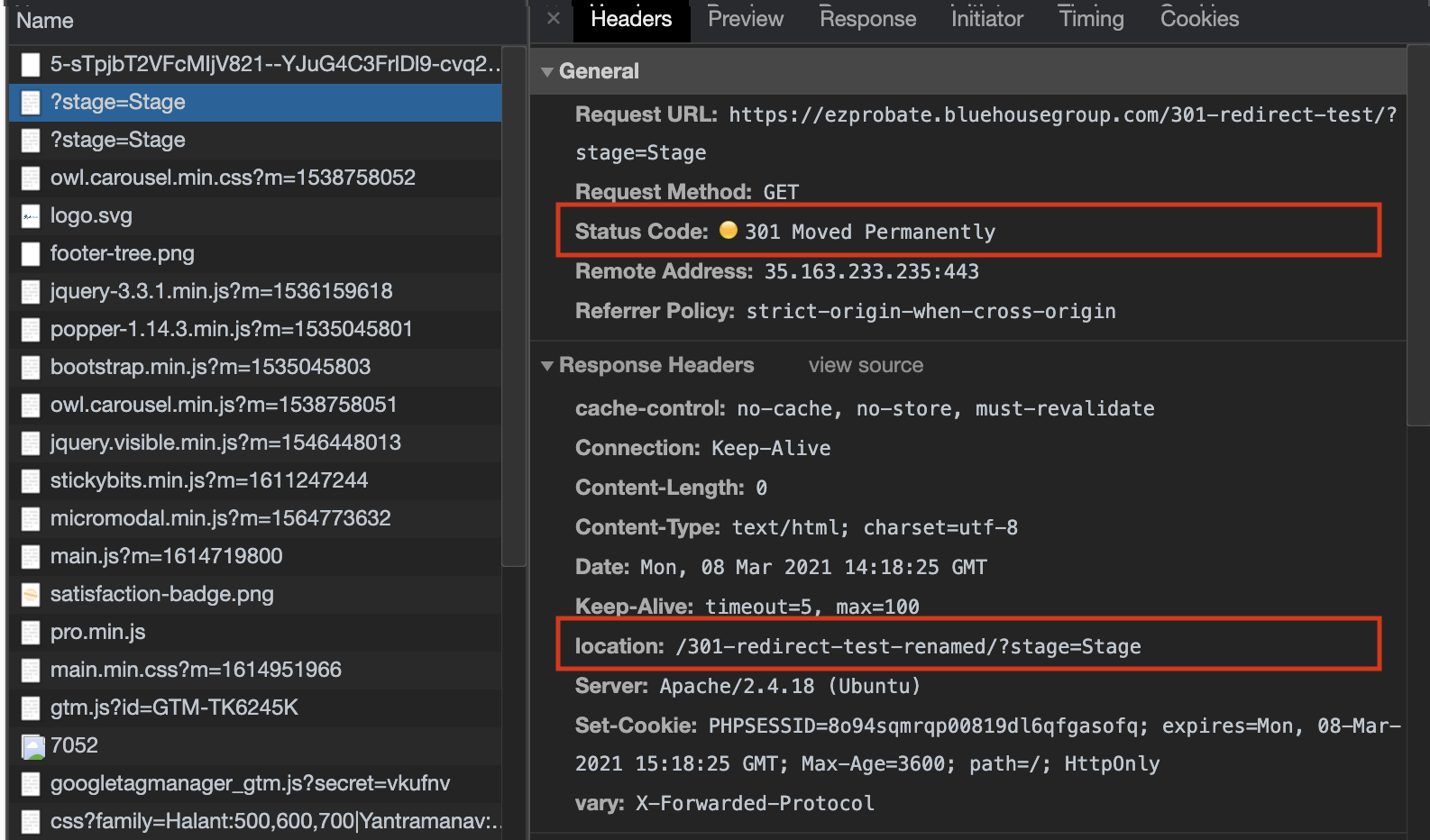Click the Server Apache/2.4.18 value

(790, 686)
